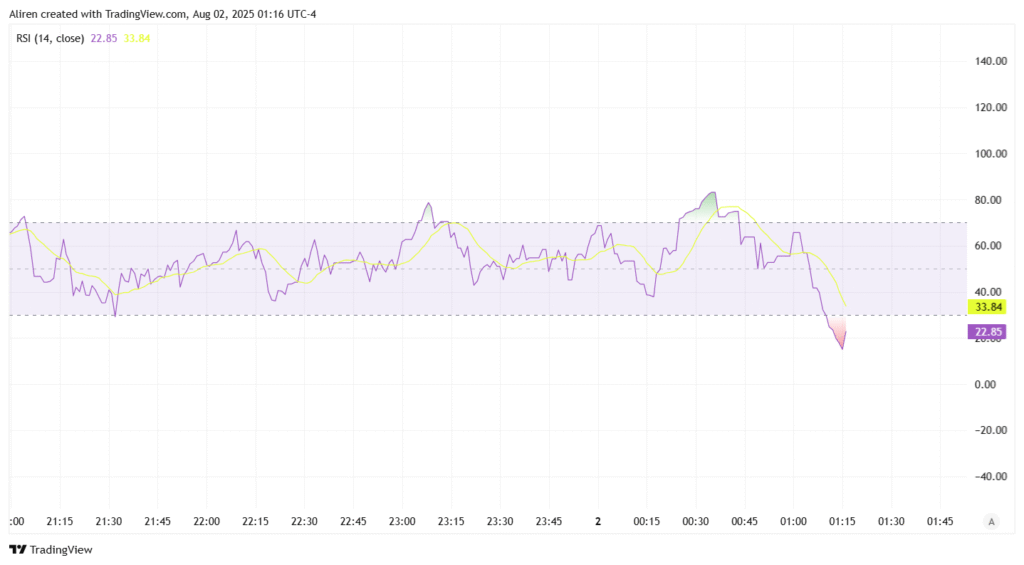Click the 40.00 price scale label
Screen dimensions: 1024x565
pyautogui.click(x=988, y=292)
